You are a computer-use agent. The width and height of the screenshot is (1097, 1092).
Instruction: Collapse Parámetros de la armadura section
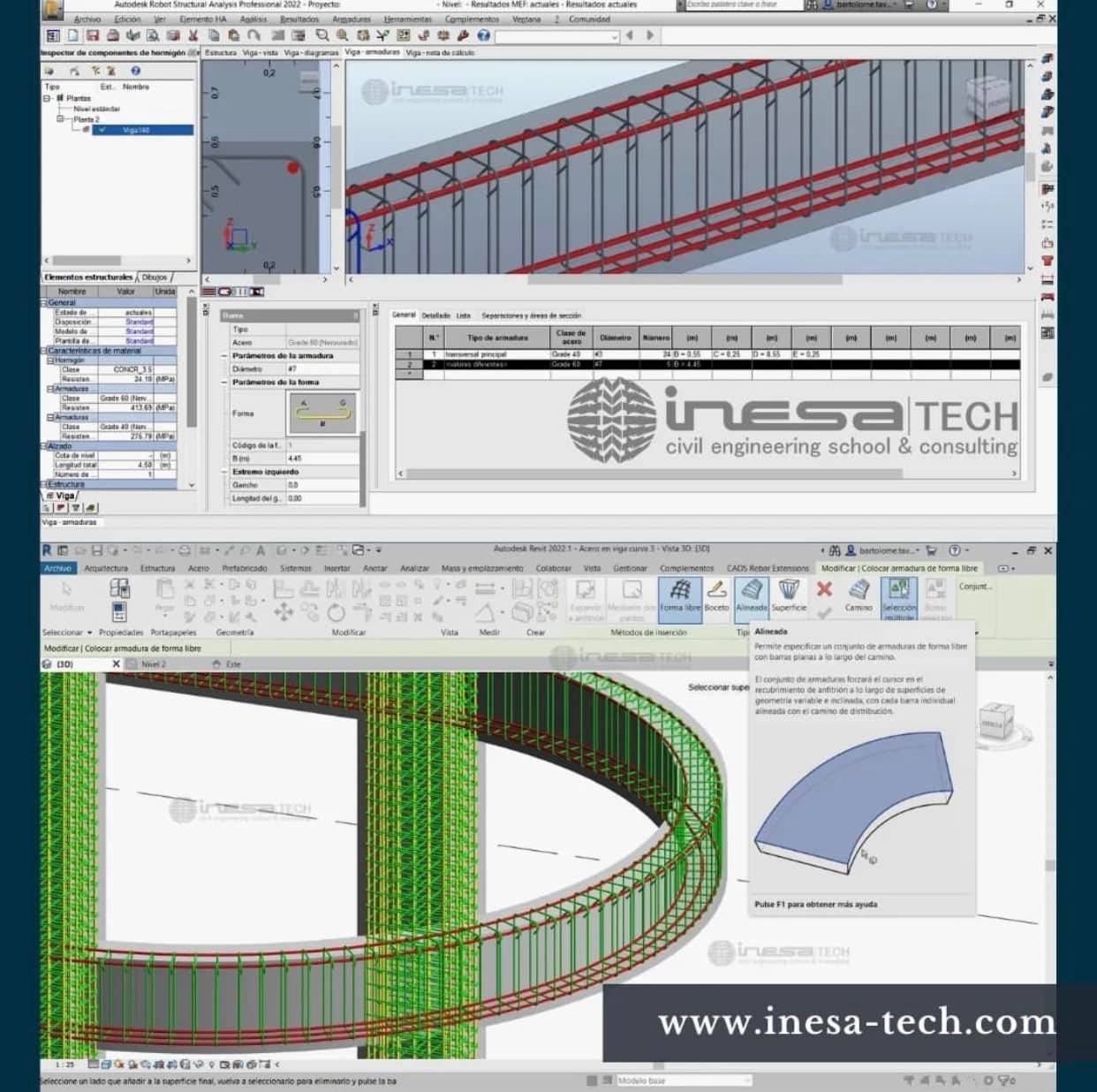tap(225, 356)
